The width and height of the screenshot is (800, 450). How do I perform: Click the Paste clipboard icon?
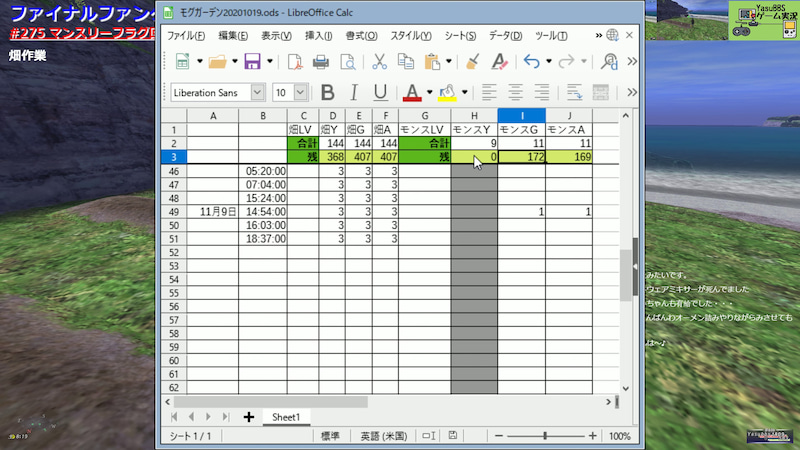click(432, 62)
